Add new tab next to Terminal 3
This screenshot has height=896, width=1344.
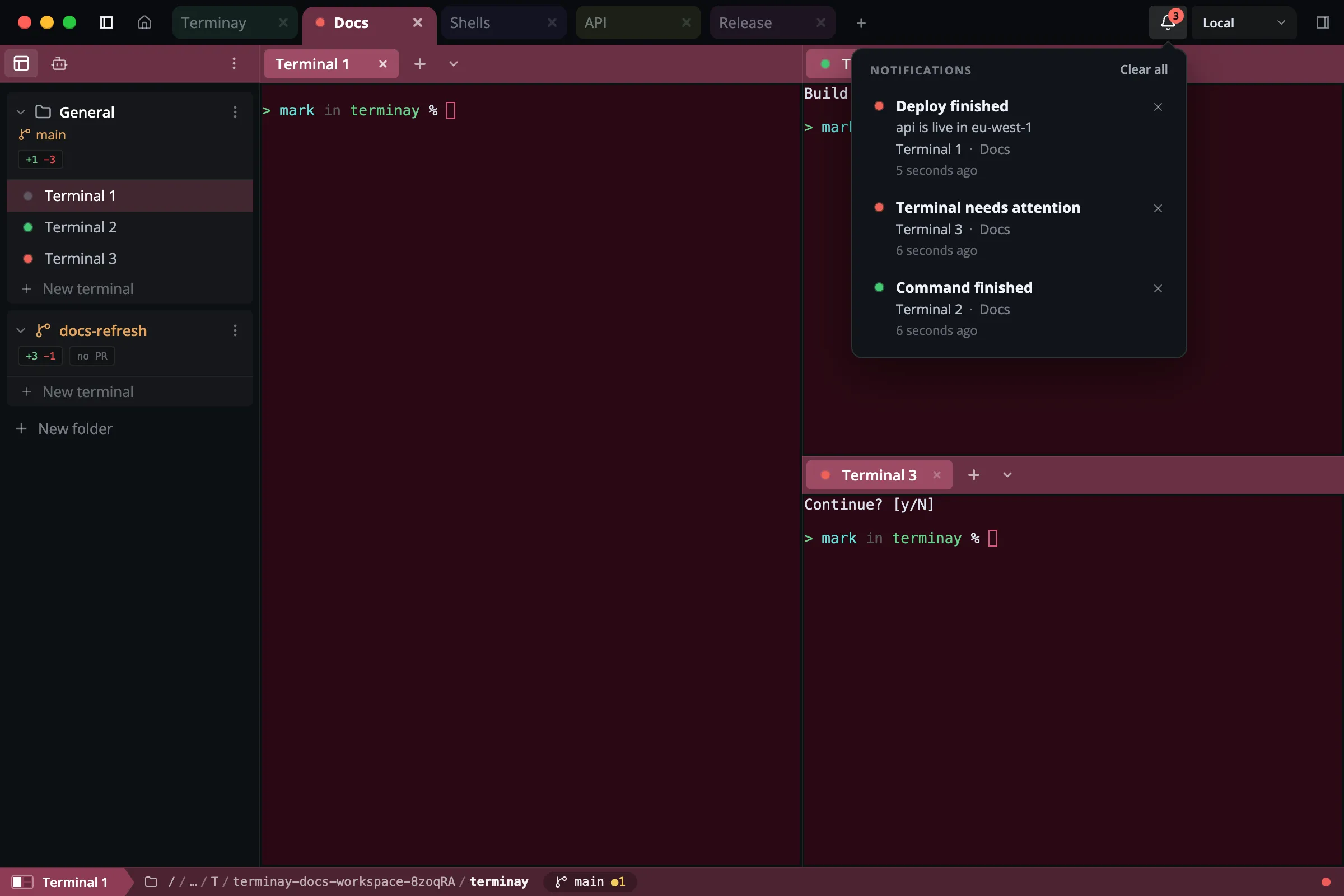[x=974, y=475]
